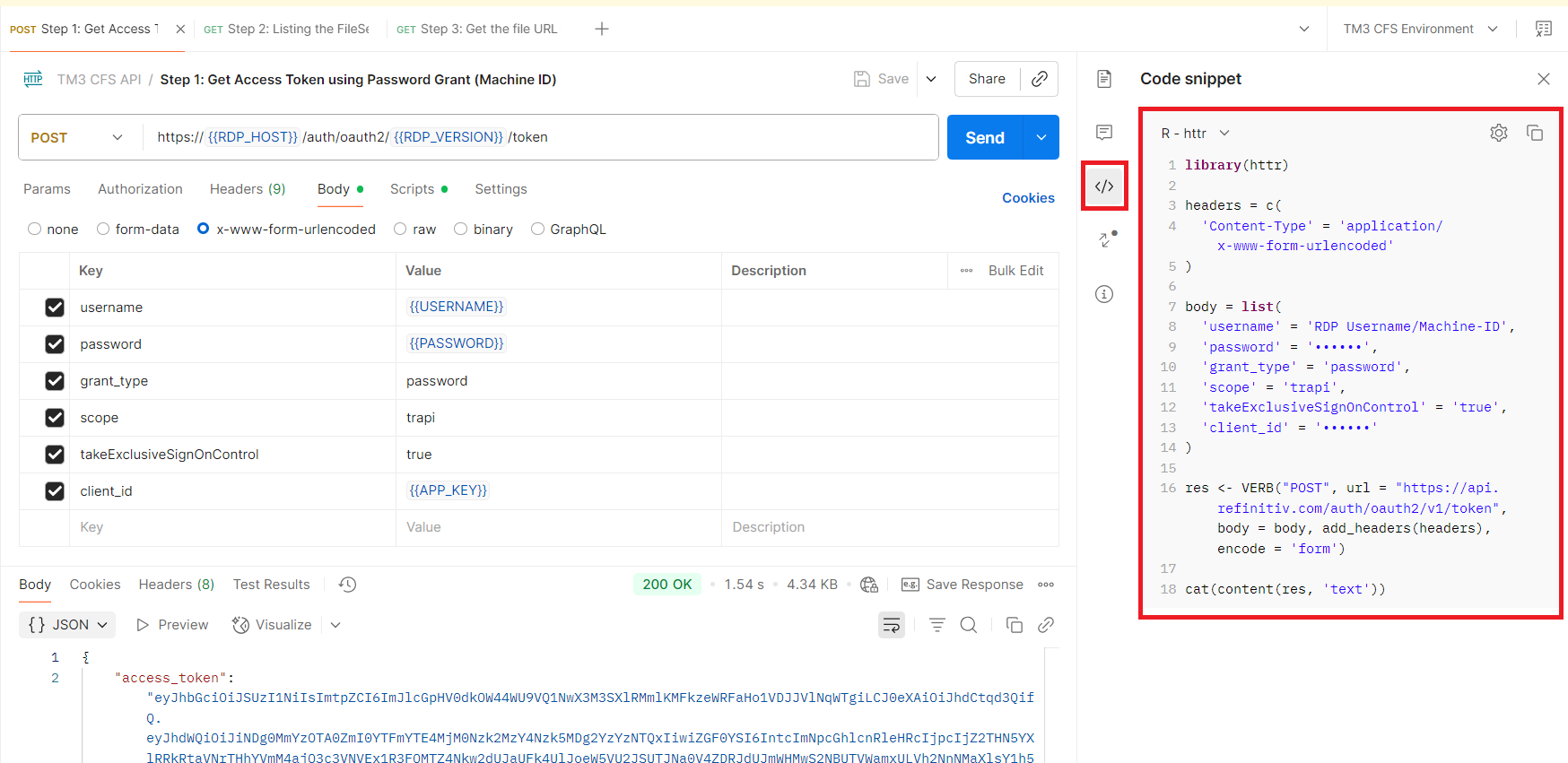This screenshot has width=1568, height=763.
Task: Open the code snippet panel icon
Action: (x=1104, y=186)
